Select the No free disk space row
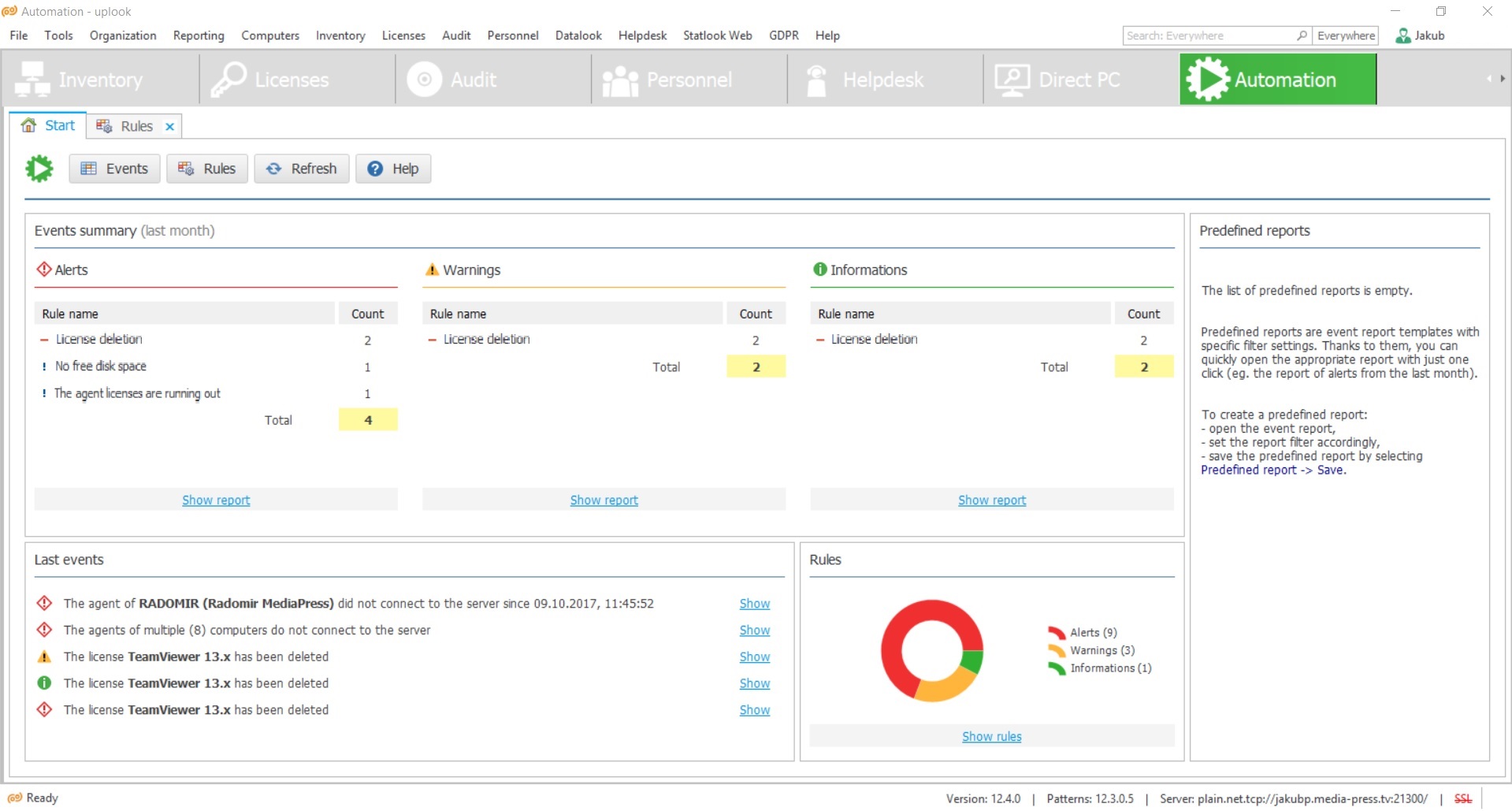The height and width of the screenshot is (811, 1512). point(216,366)
